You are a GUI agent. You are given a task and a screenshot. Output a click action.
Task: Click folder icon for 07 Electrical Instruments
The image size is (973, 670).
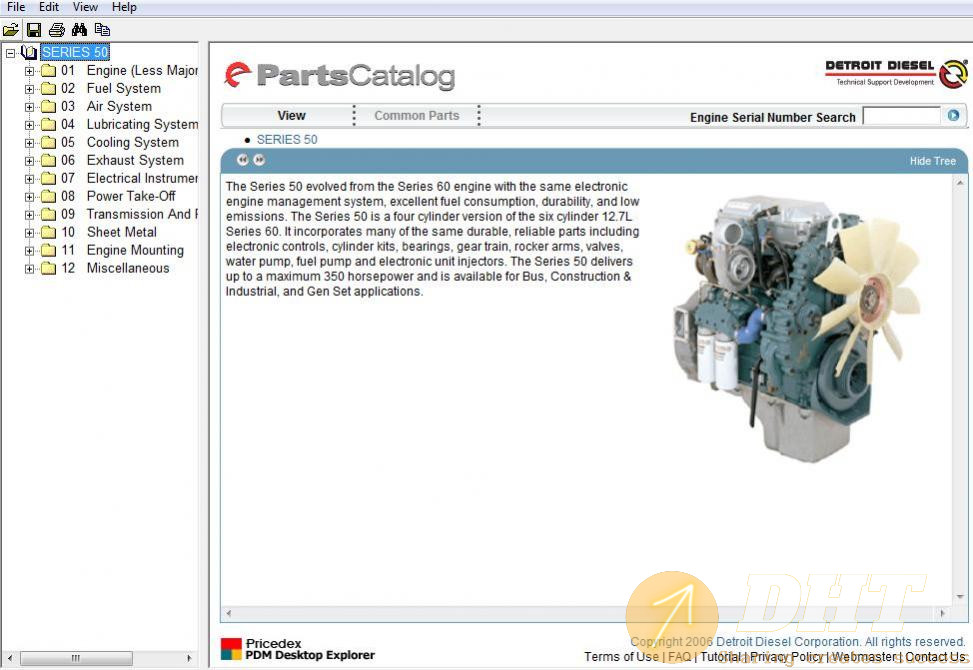(48, 179)
